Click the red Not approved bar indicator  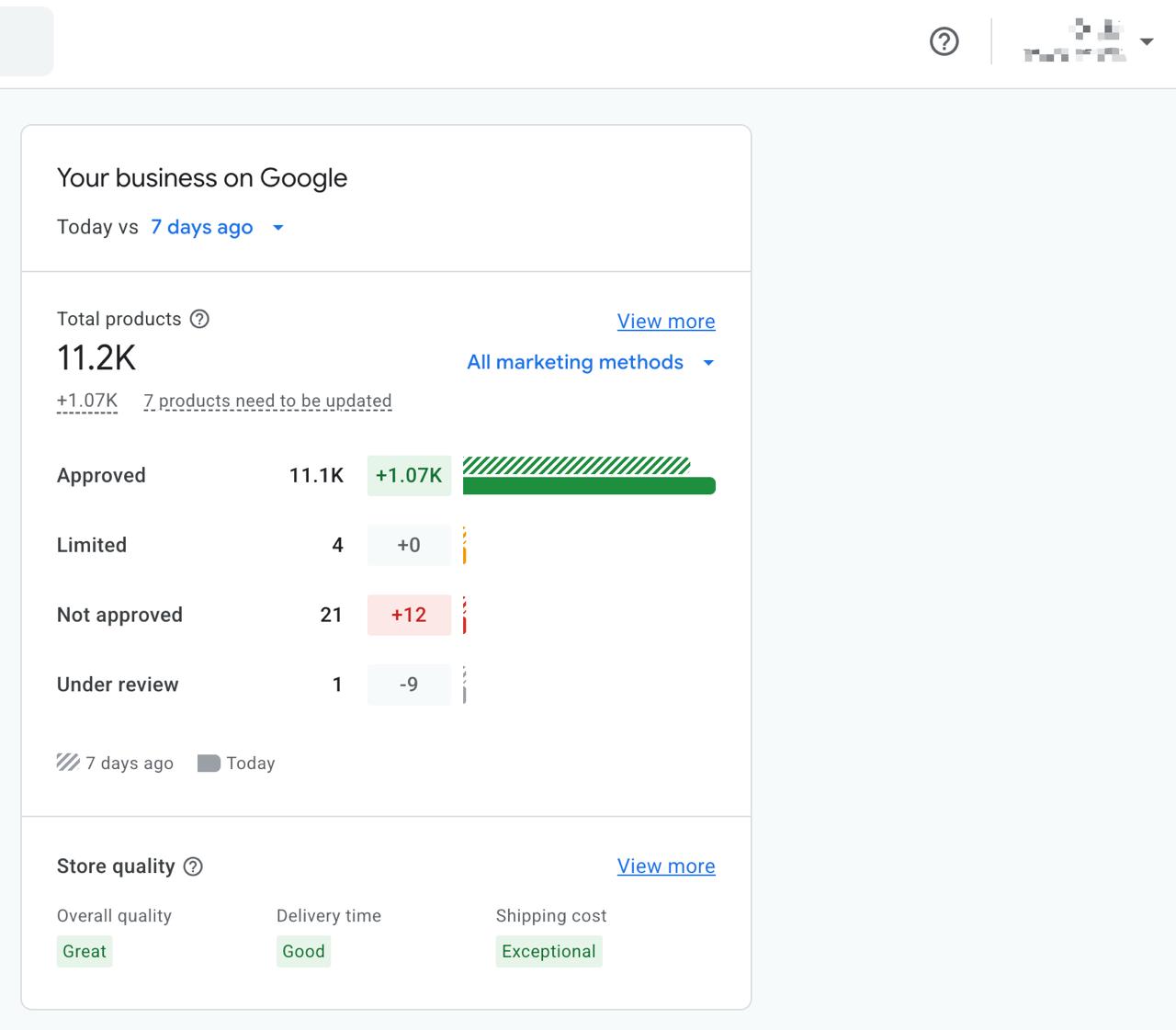[x=465, y=615]
